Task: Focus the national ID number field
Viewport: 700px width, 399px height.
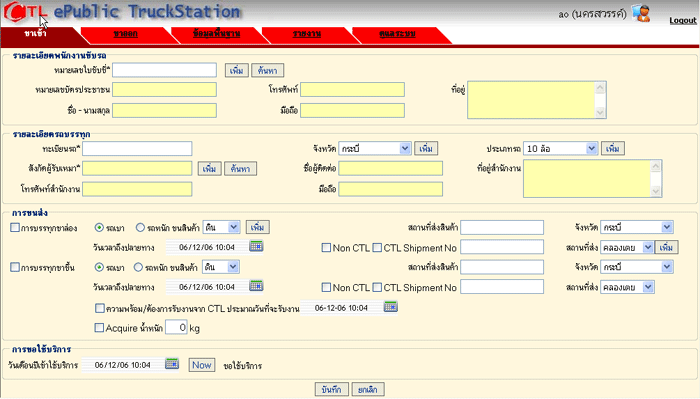Action: pyautogui.click(x=164, y=89)
